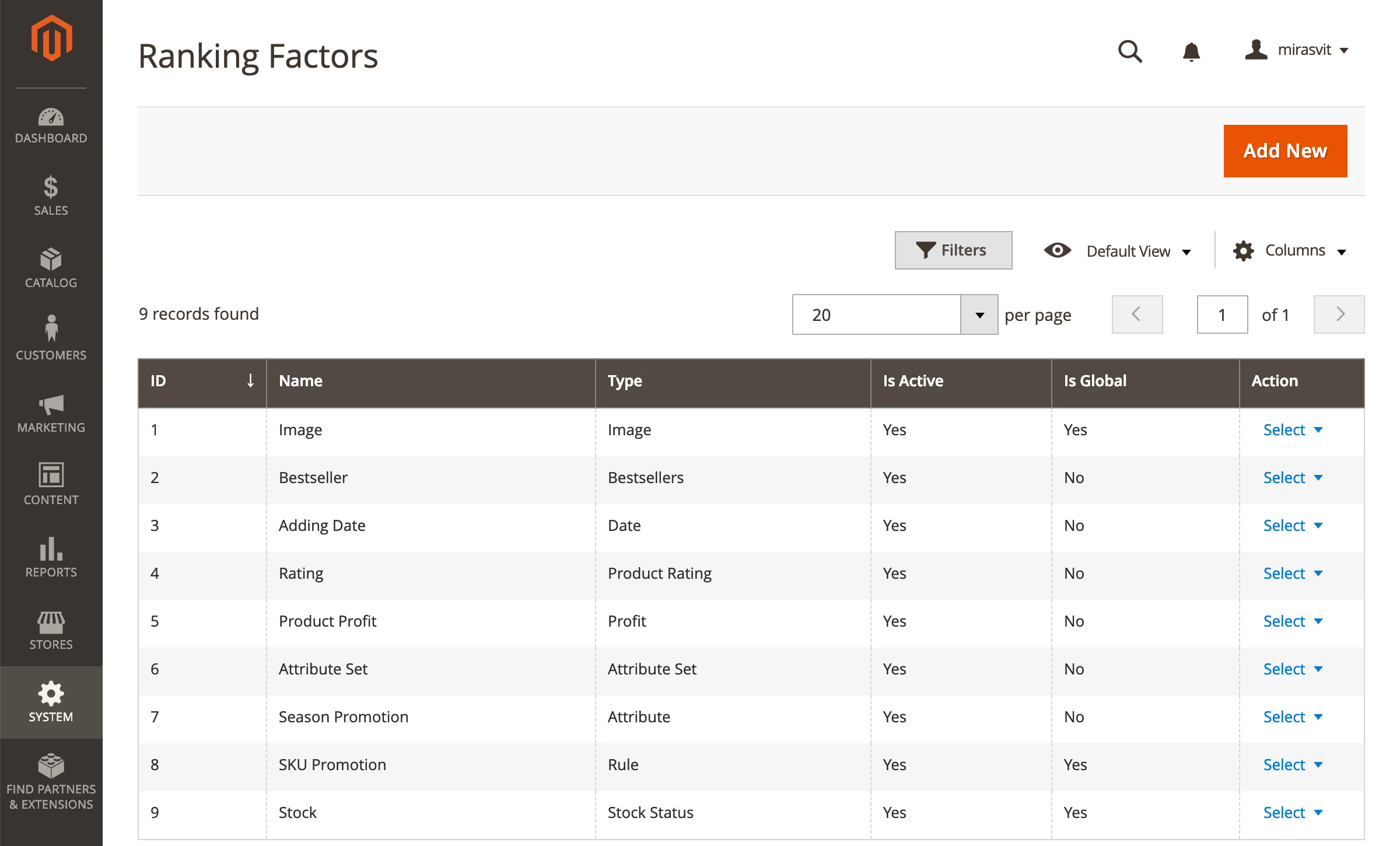Toggle the Default View eye icon
This screenshot has width=1400, height=846.
[1058, 250]
